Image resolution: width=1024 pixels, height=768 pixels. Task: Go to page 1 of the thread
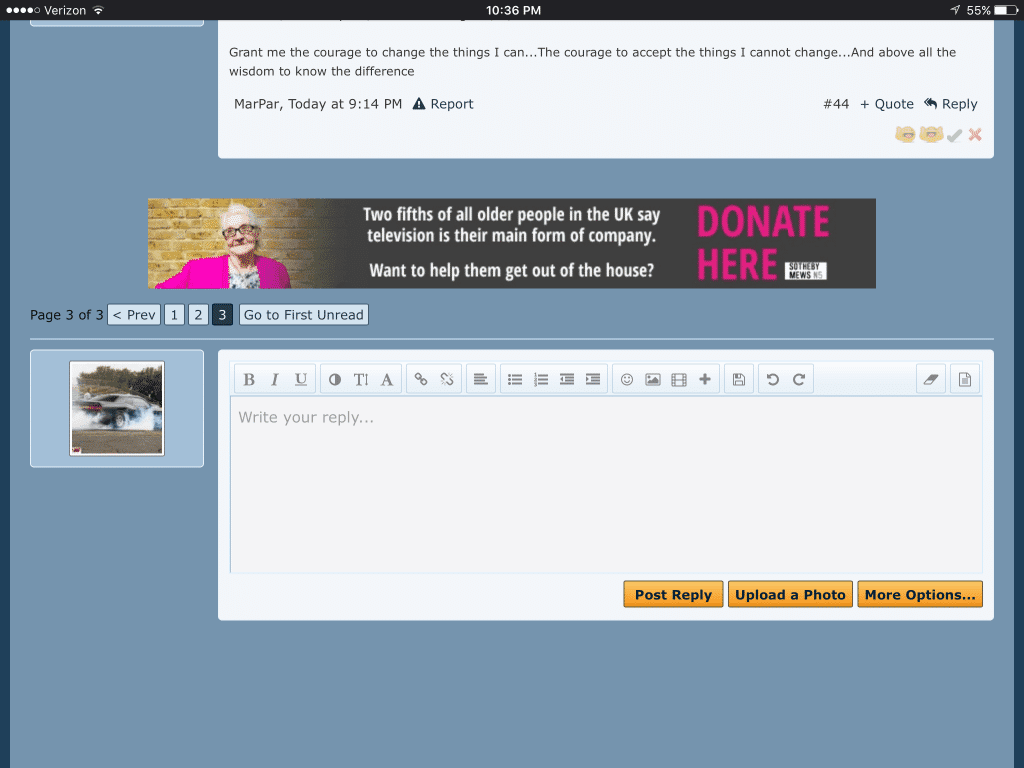[174, 315]
